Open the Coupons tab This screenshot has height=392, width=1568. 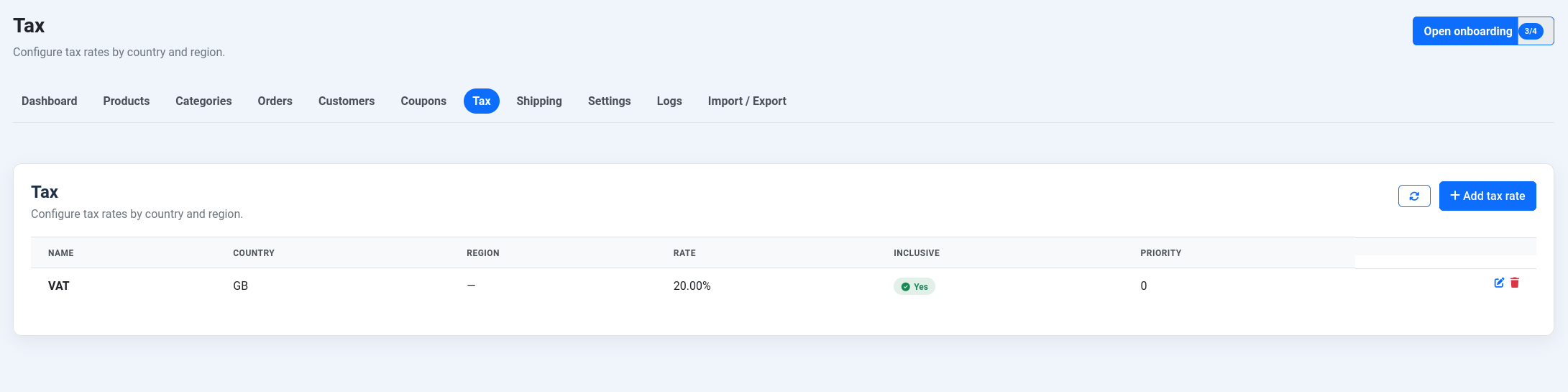(423, 101)
